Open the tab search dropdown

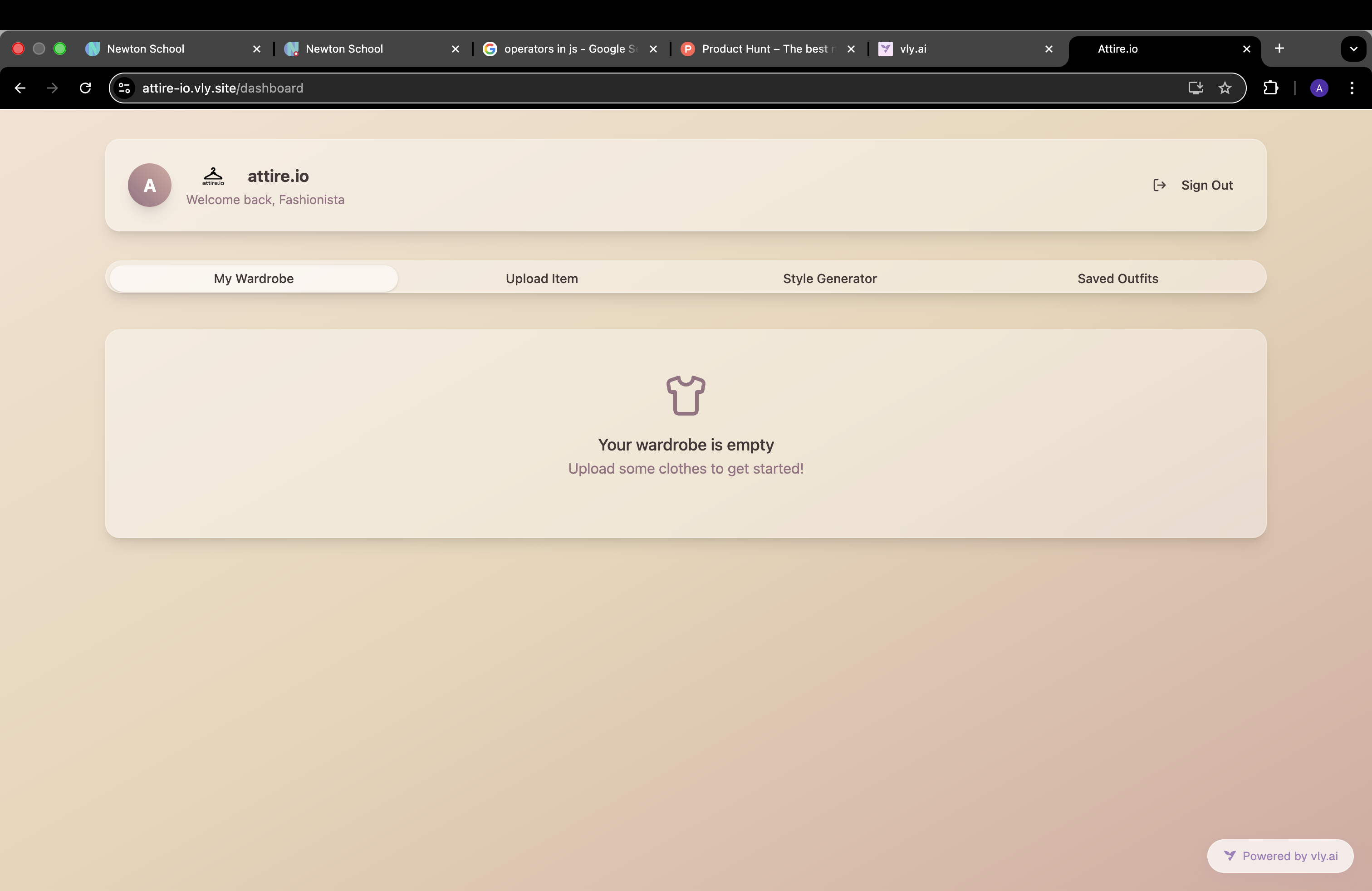point(1353,49)
